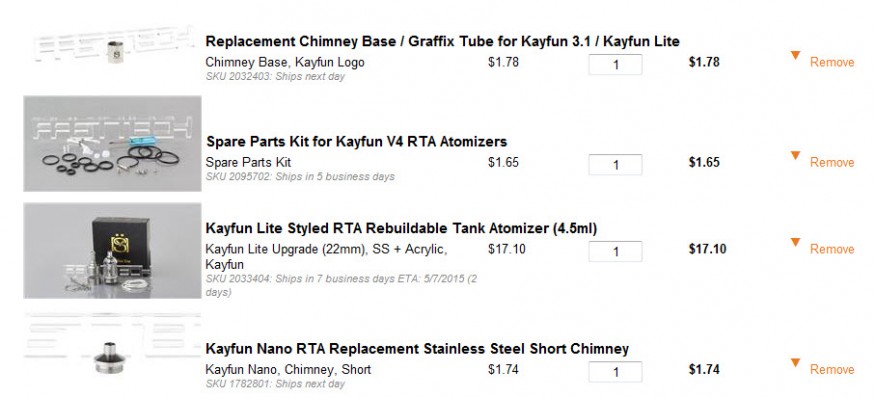The height and width of the screenshot is (397, 875).
Task: Click orange triangle icon beside Chimney Base row
Action: [x=795, y=55]
